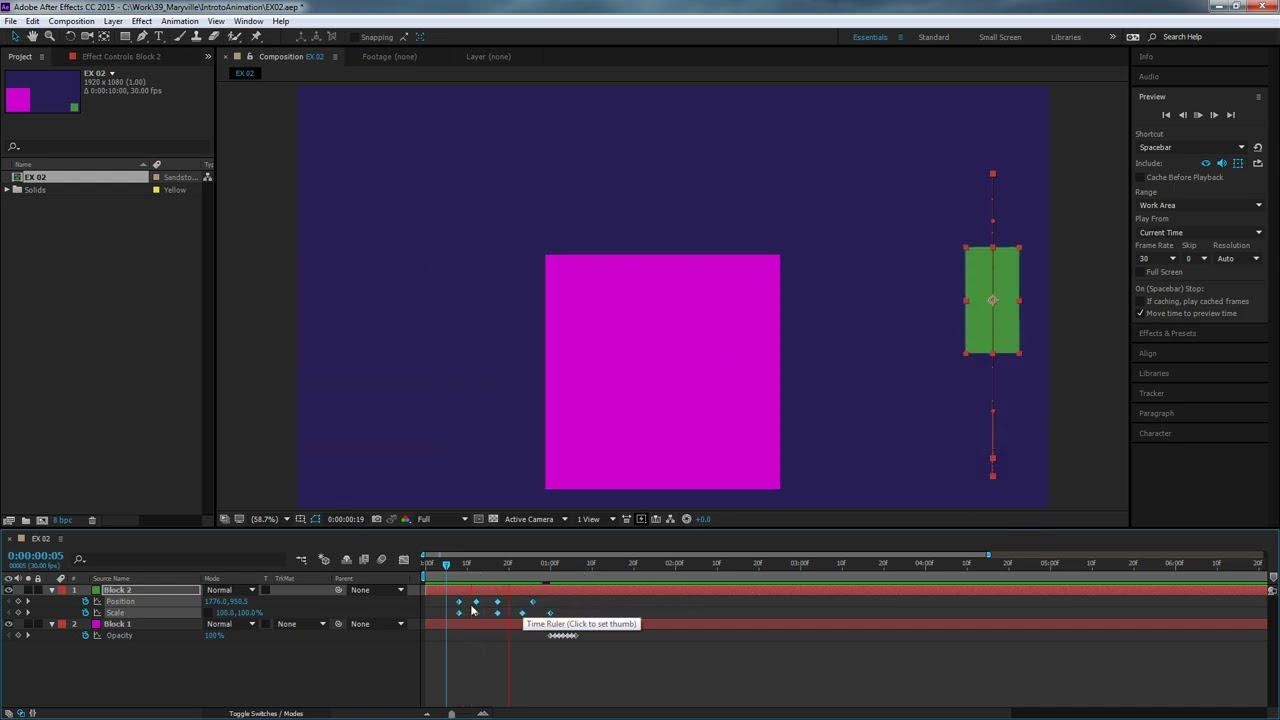The height and width of the screenshot is (720, 1280).
Task: Enable the Snapping checkbox
Action: pyautogui.click(x=354, y=37)
